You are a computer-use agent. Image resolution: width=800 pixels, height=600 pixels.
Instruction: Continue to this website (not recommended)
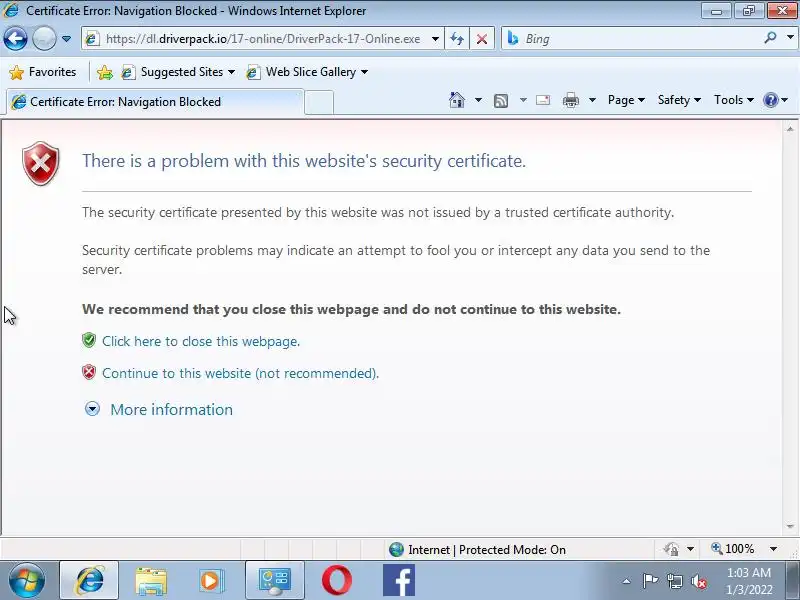click(x=240, y=373)
